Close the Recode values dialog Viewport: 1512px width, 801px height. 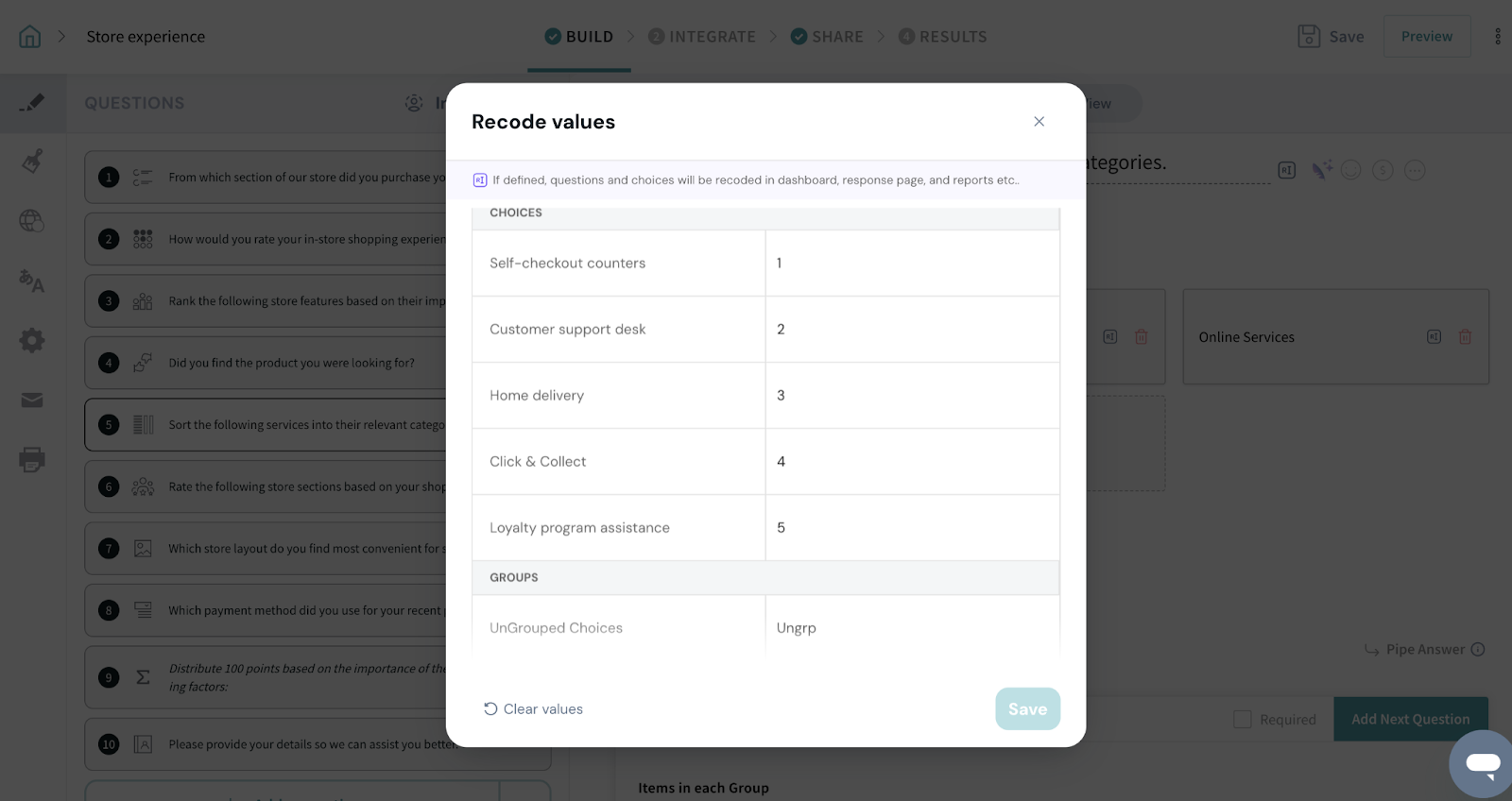[x=1039, y=122]
